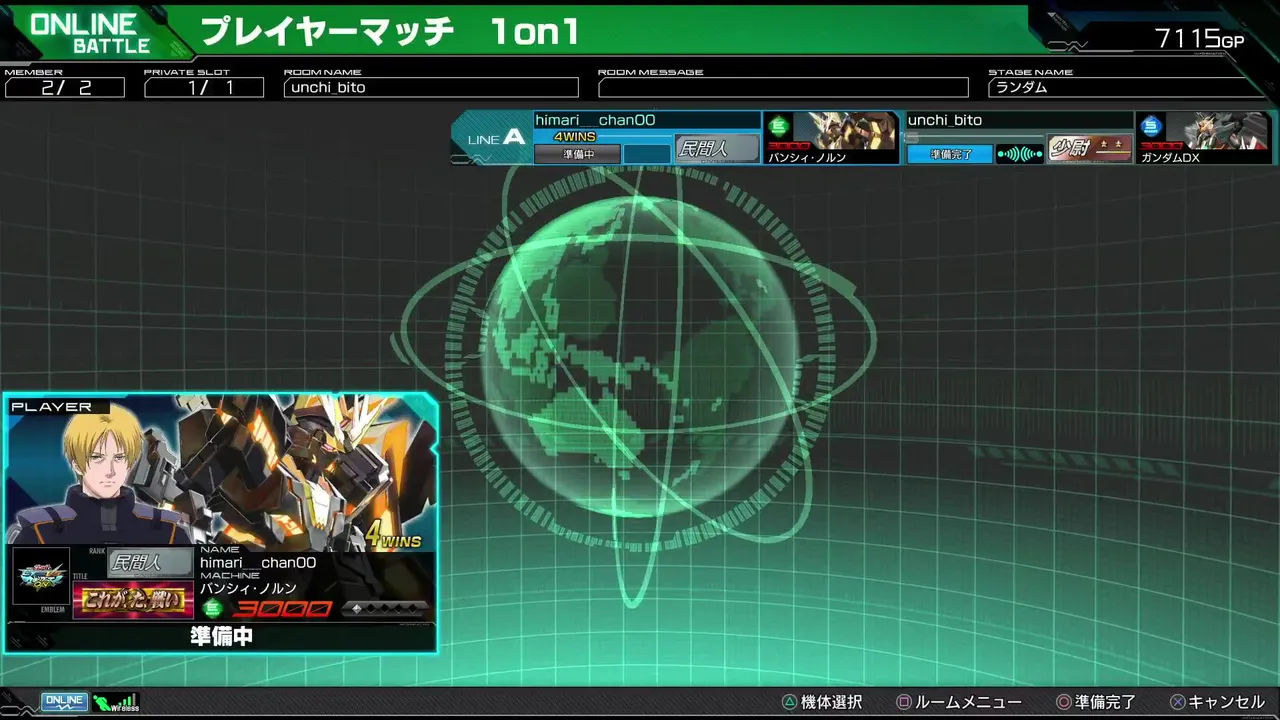Screen dimensions: 1280x720
Task: Click the 4 WINS badge in the player card
Action: click(x=393, y=535)
